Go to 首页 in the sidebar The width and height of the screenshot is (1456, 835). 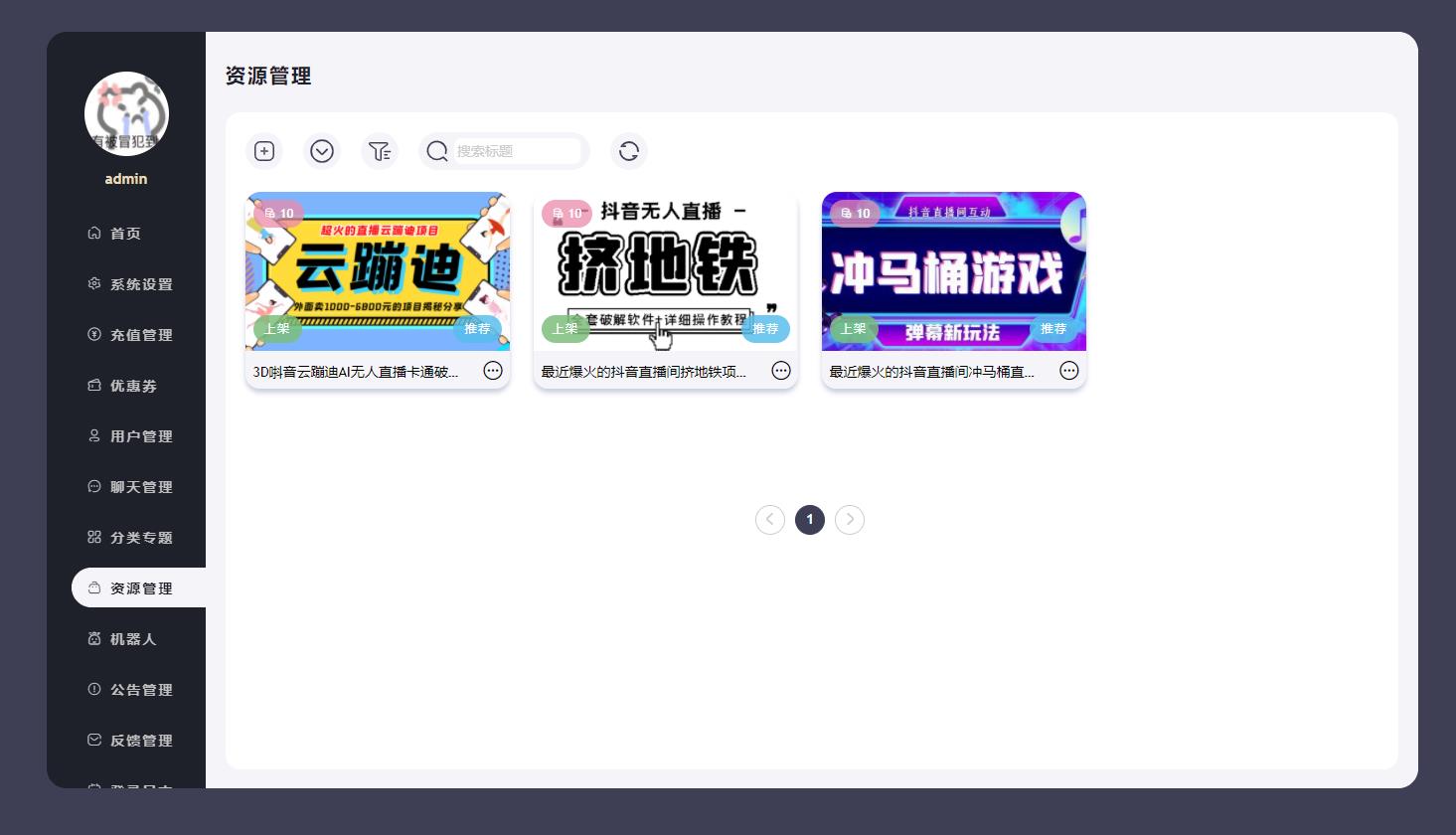tap(125, 234)
